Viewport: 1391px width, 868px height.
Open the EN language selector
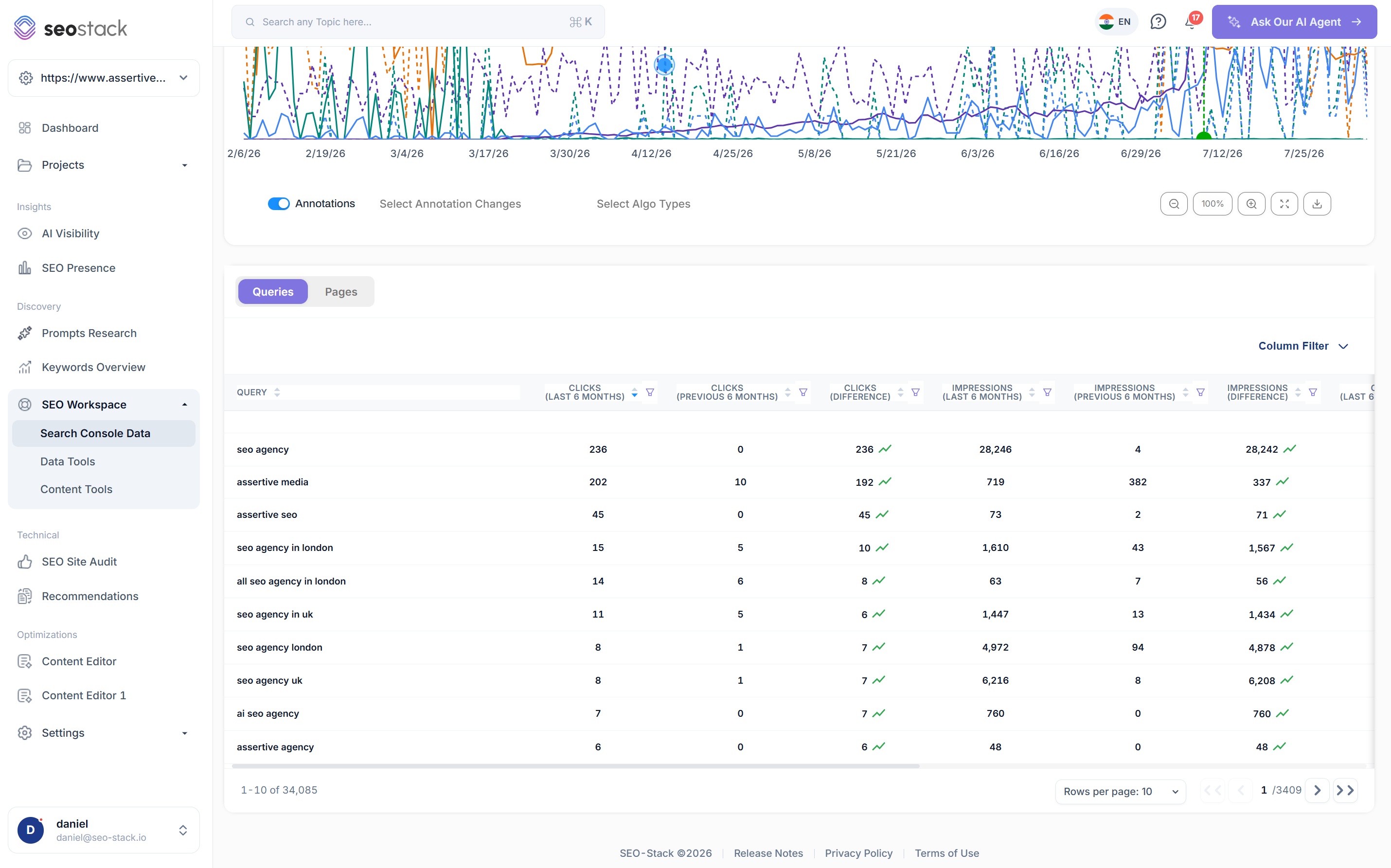(1115, 22)
